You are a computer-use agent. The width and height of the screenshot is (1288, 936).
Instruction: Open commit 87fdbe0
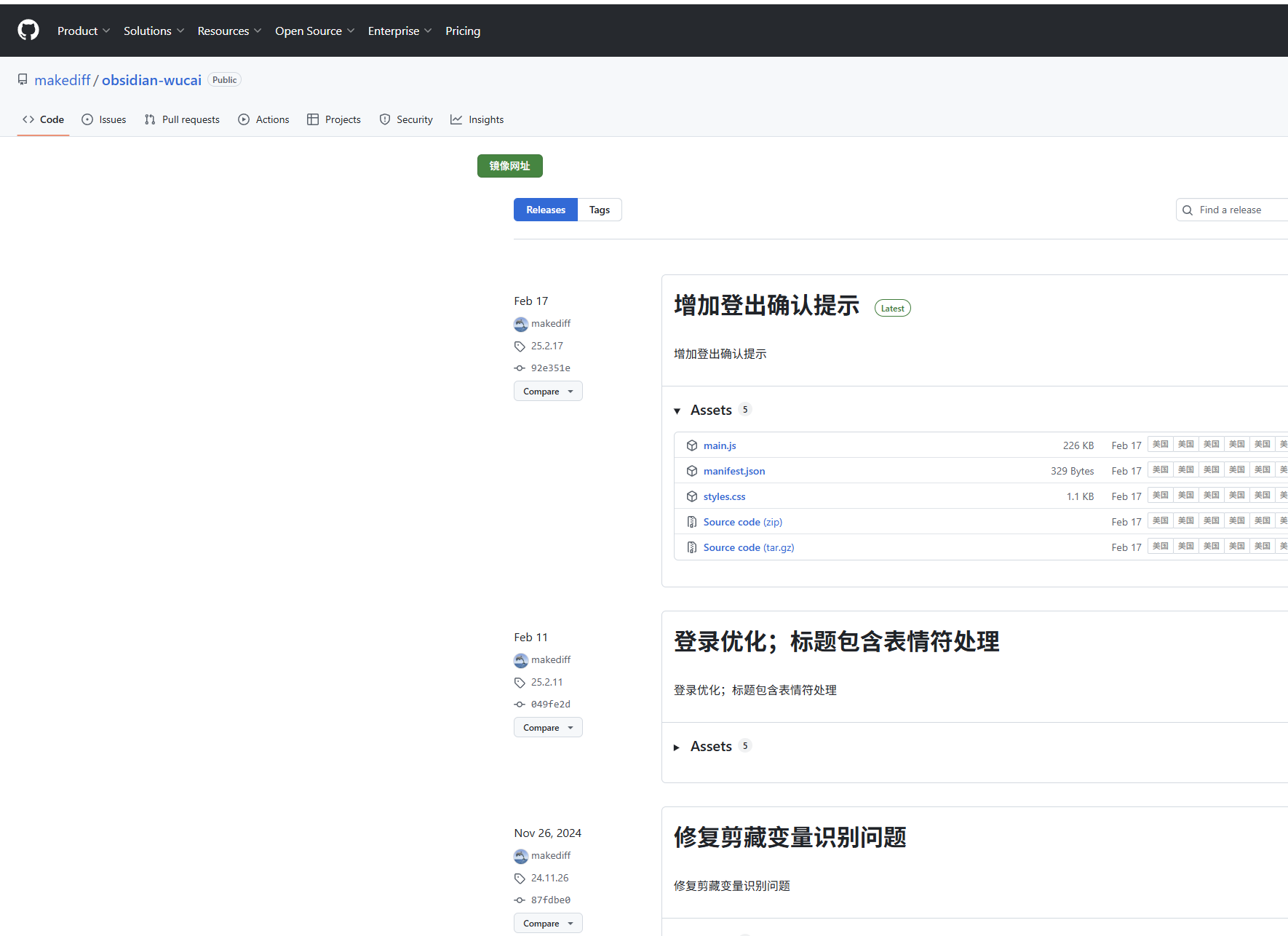point(551,900)
